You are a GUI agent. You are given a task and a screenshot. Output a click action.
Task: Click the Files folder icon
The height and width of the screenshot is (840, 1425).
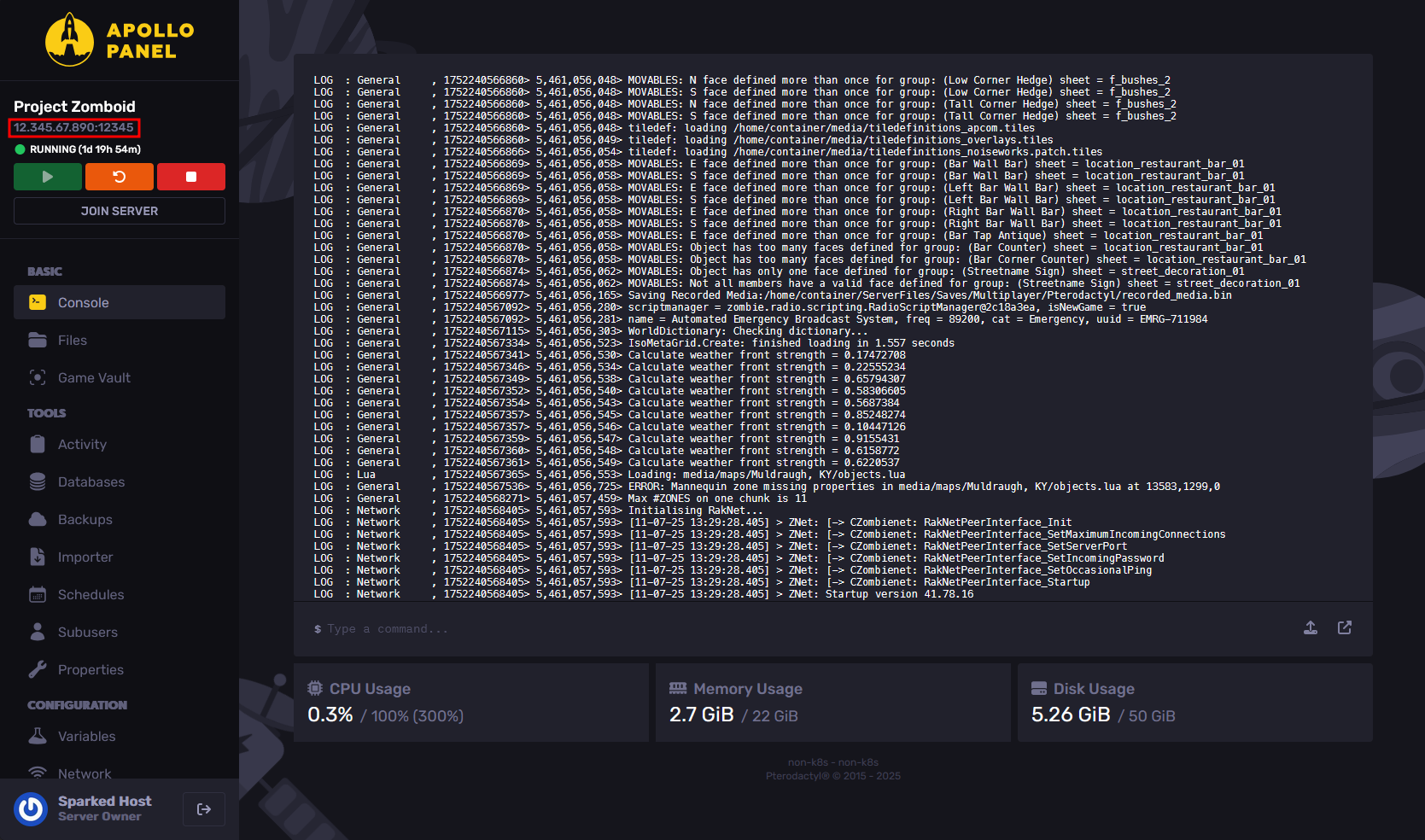pyautogui.click(x=38, y=340)
